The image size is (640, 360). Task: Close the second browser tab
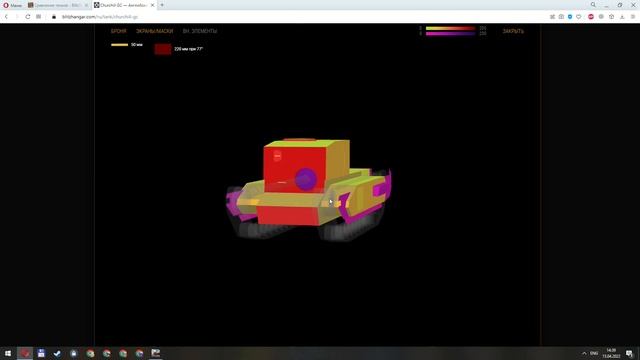pos(86,5)
